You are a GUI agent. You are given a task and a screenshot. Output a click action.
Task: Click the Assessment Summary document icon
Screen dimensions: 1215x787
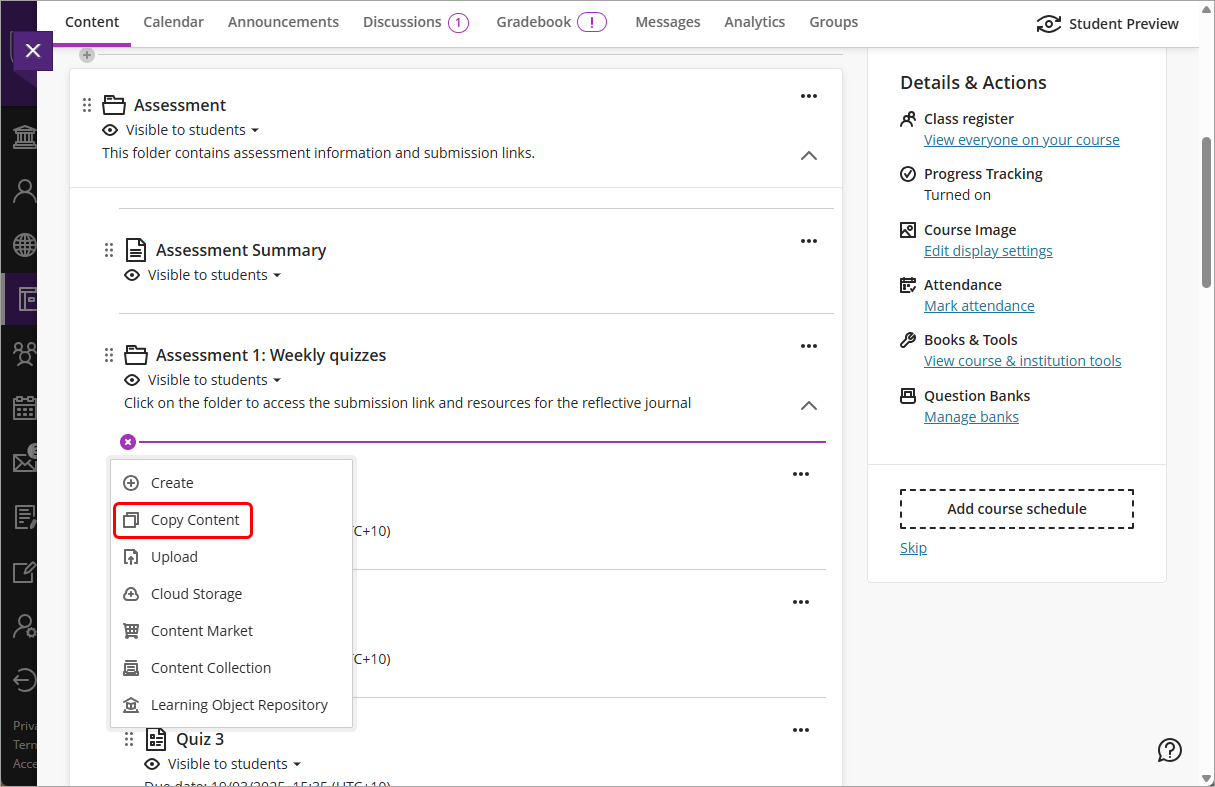point(136,250)
